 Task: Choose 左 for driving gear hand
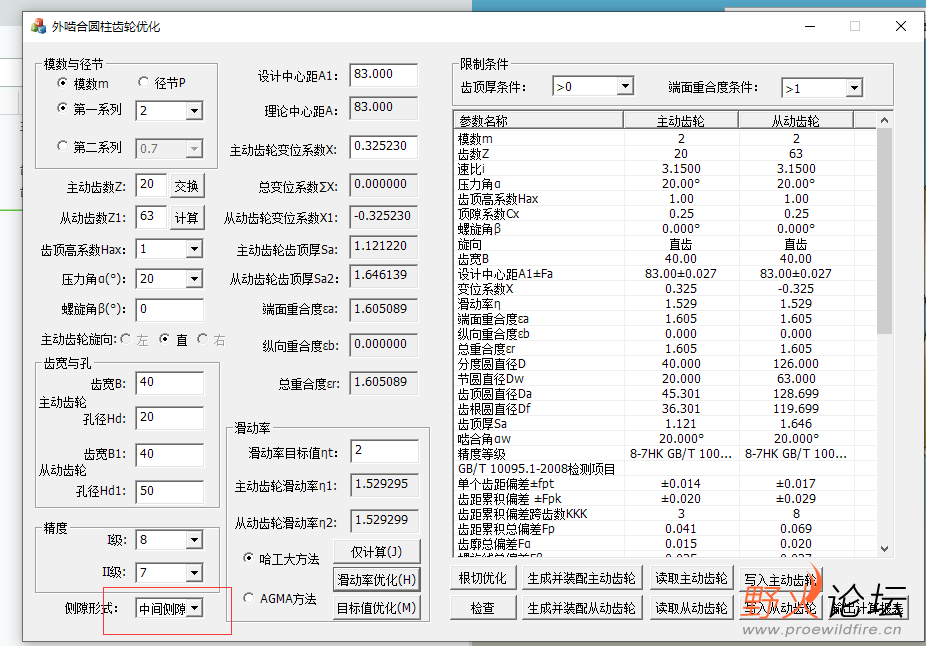pos(125,339)
